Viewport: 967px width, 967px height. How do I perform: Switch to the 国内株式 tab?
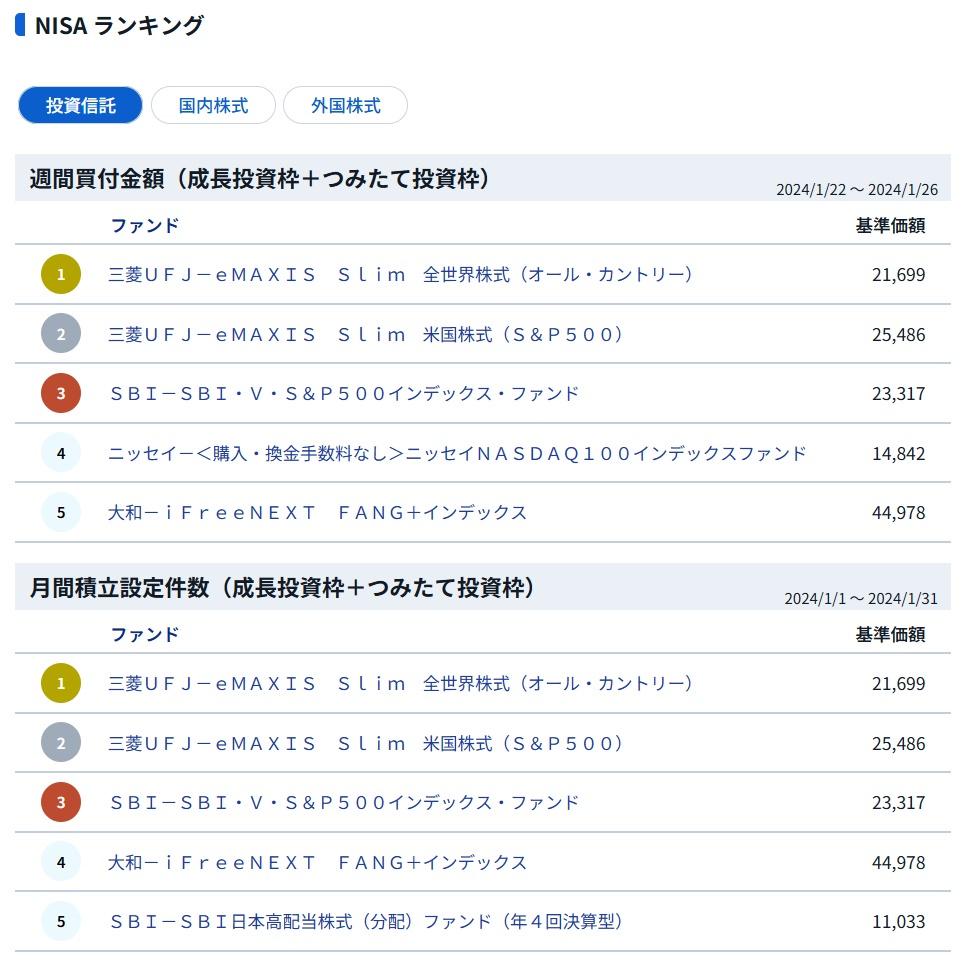click(213, 105)
